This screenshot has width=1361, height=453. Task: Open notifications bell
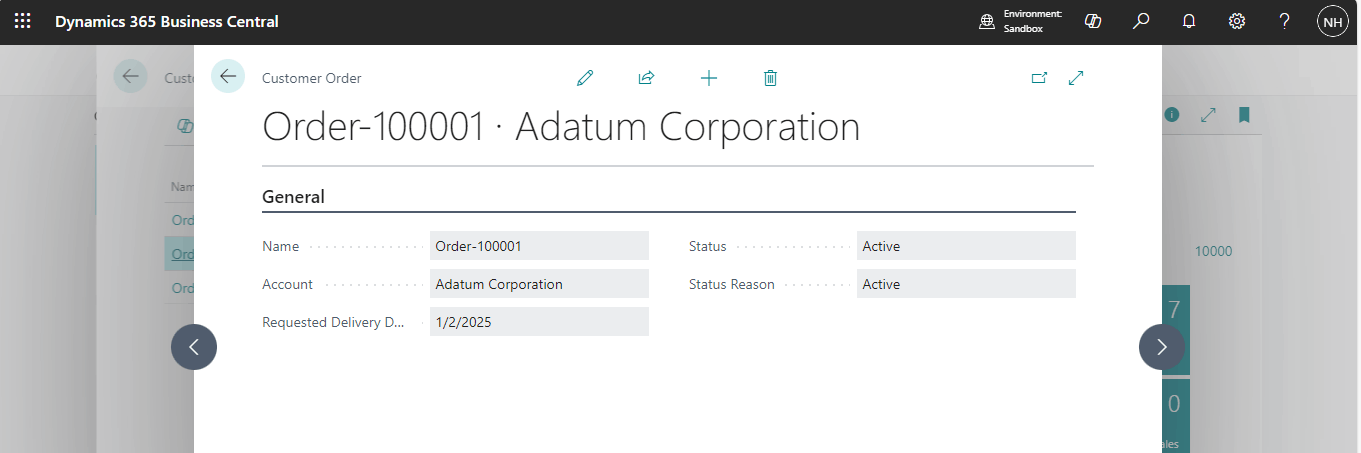[1189, 21]
